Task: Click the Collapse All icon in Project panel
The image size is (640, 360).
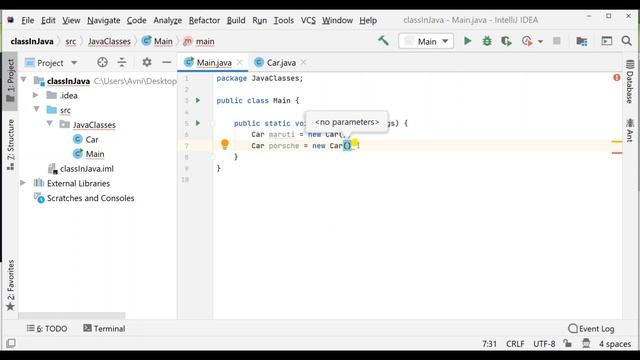Action: tap(122, 62)
